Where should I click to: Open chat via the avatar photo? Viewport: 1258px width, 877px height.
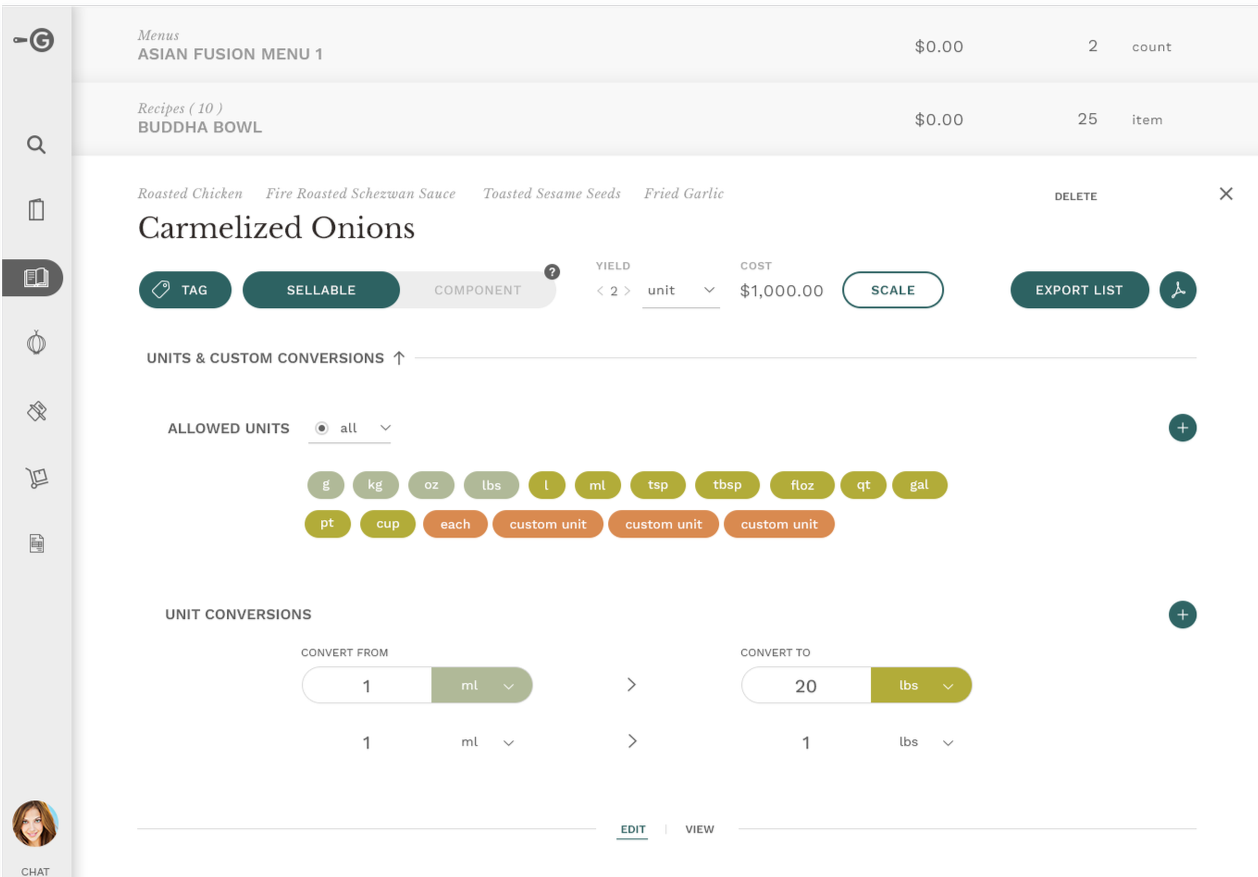[x=35, y=823]
